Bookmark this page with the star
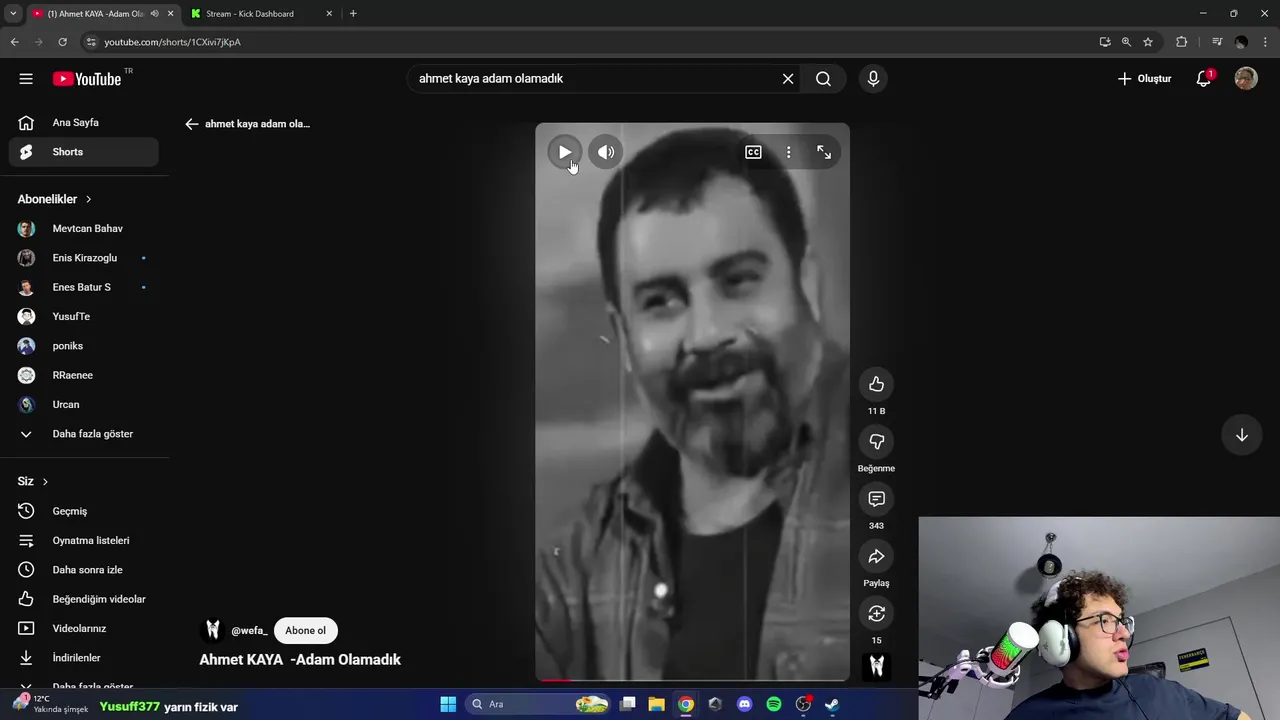Screen dimensions: 1280x720 pyautogui.click(x=1148, y=42)
